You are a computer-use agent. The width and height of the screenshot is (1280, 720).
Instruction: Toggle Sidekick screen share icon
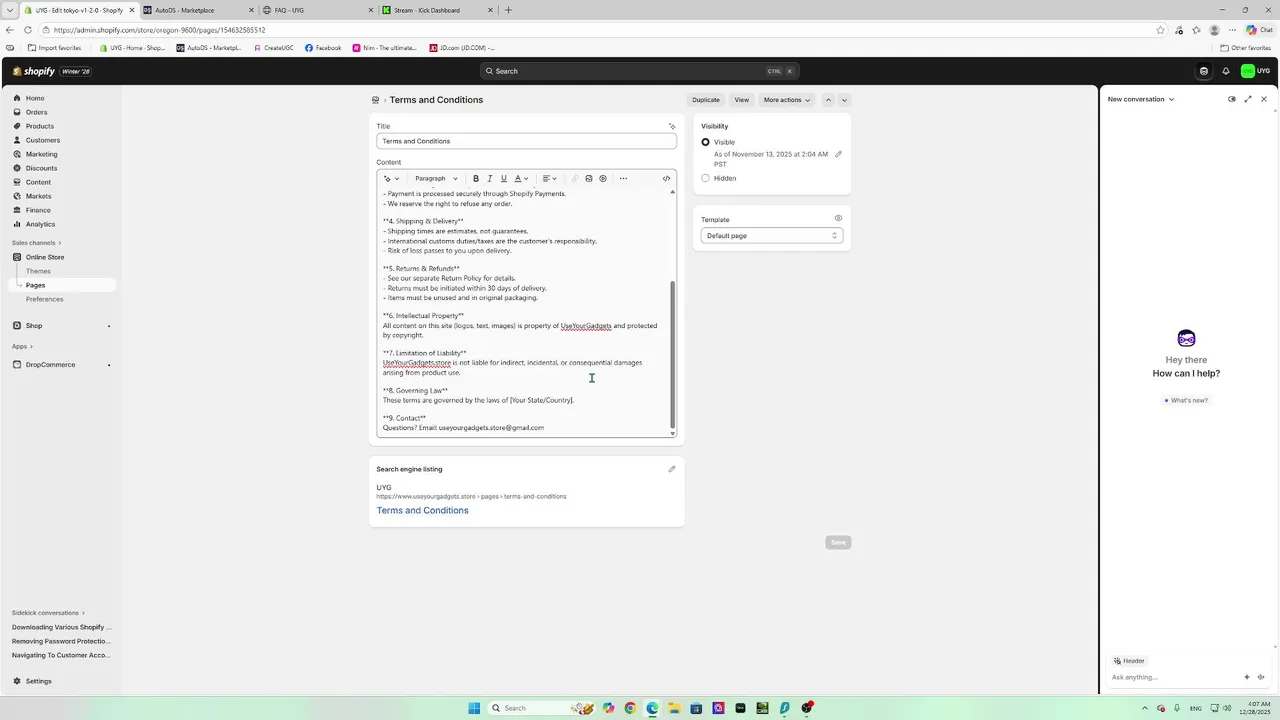[1232, 99]
